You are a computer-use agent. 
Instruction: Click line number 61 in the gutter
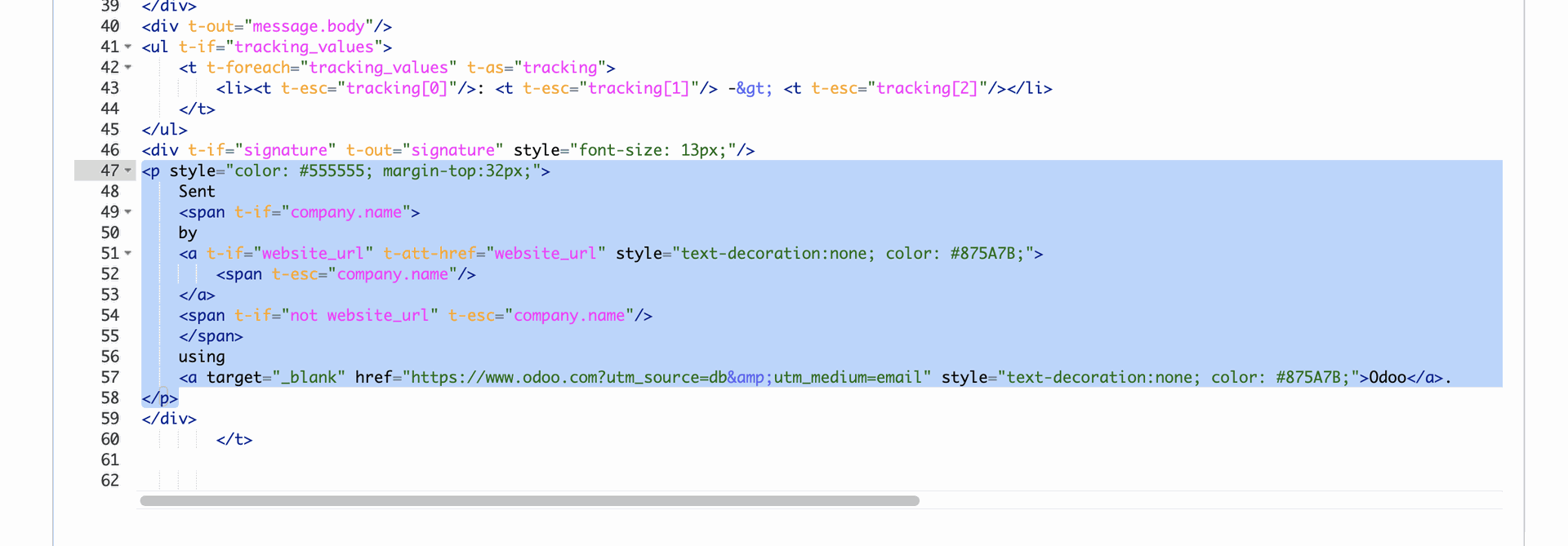pos(110,459)
